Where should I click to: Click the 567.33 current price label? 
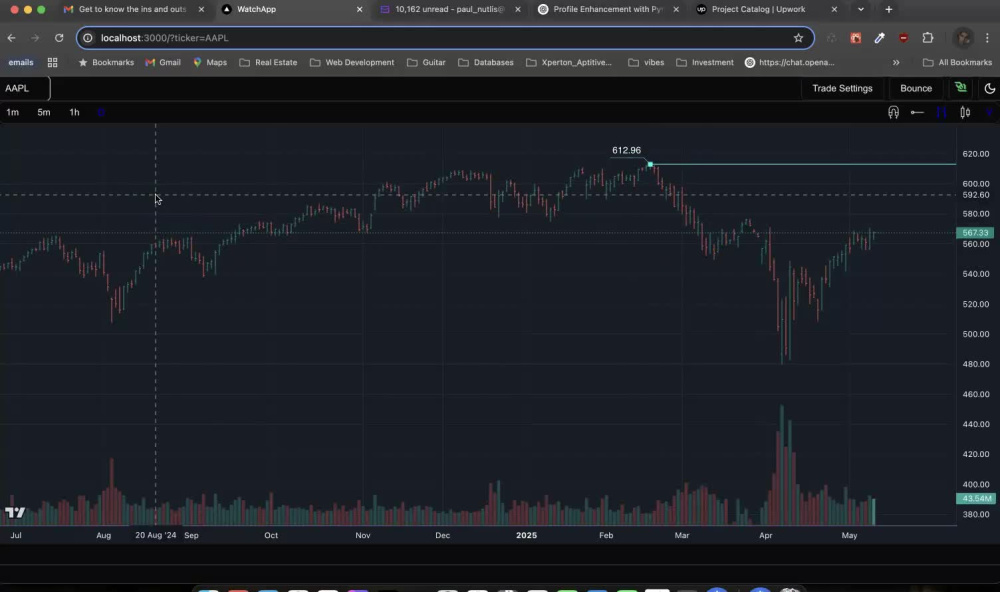(975, 233)
